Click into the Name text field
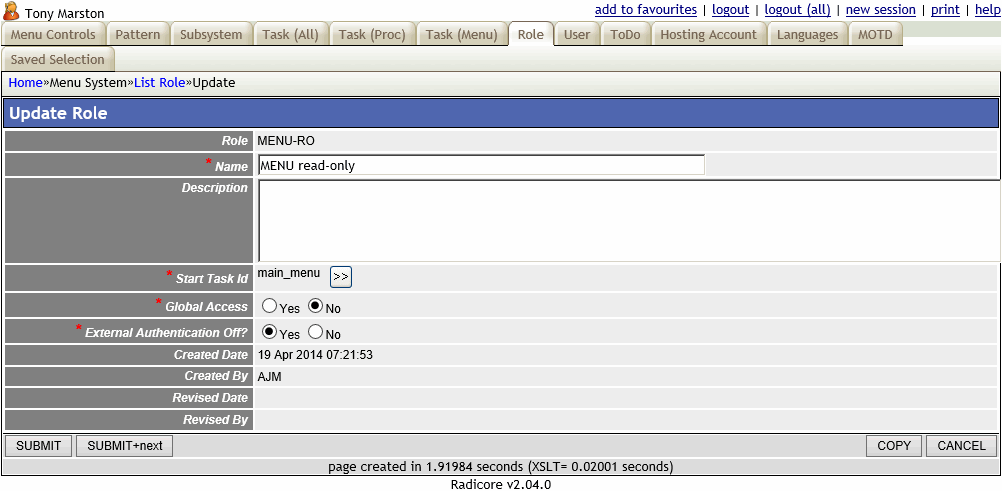The height and width of the screenshot is (491, 1002). coord(481,165)
